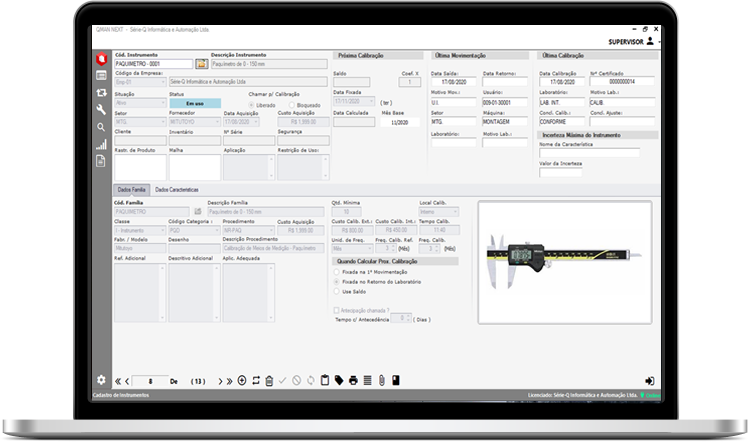The width and height of the screenshot is (749, 442).
Task: Click the paperclip attachment icon
Action: tap(382, 381)
